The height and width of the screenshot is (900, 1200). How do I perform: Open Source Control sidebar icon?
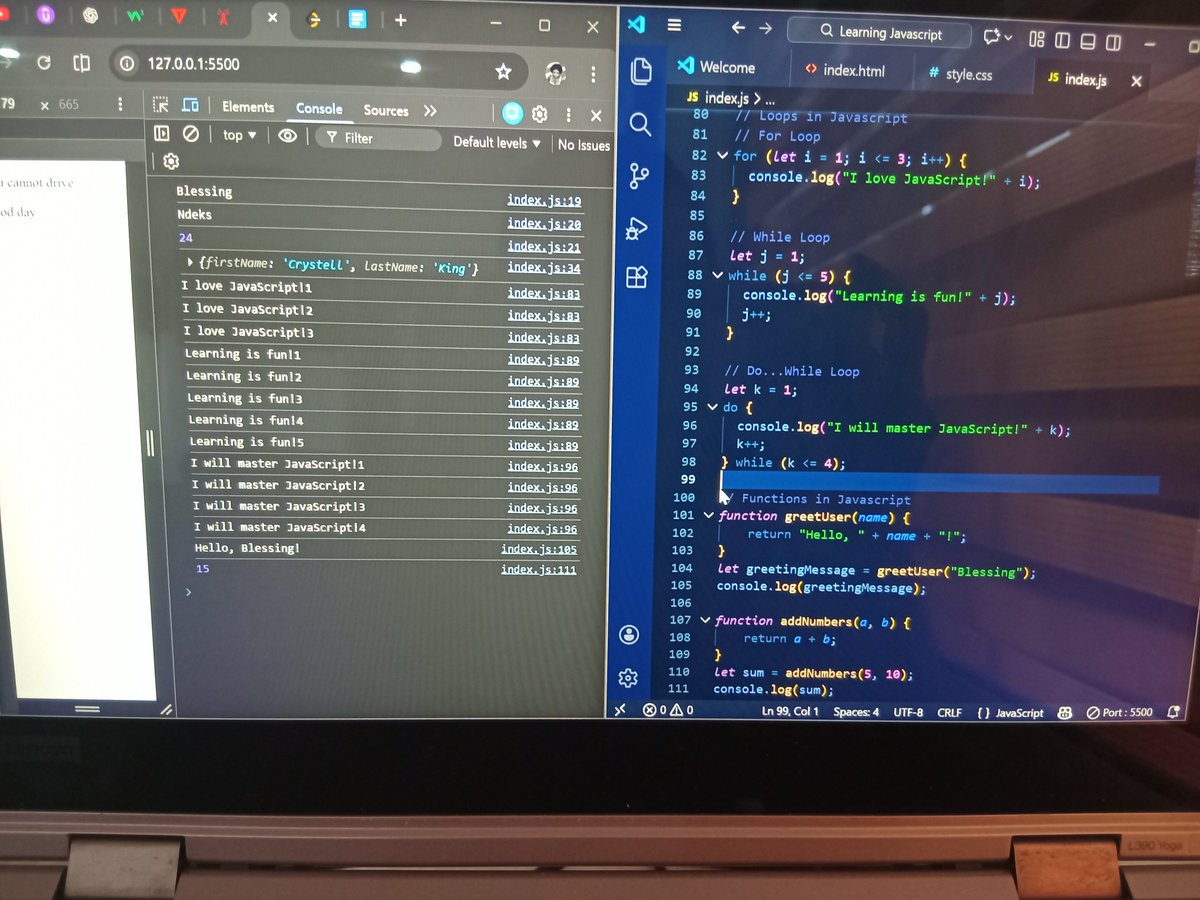[639, 177]
